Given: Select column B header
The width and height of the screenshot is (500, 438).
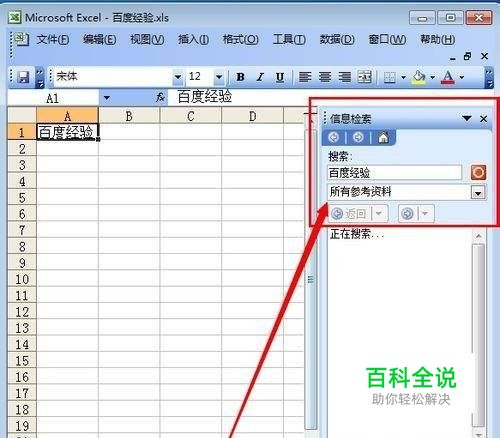Looking at the screenshot, I should [129, 116].
